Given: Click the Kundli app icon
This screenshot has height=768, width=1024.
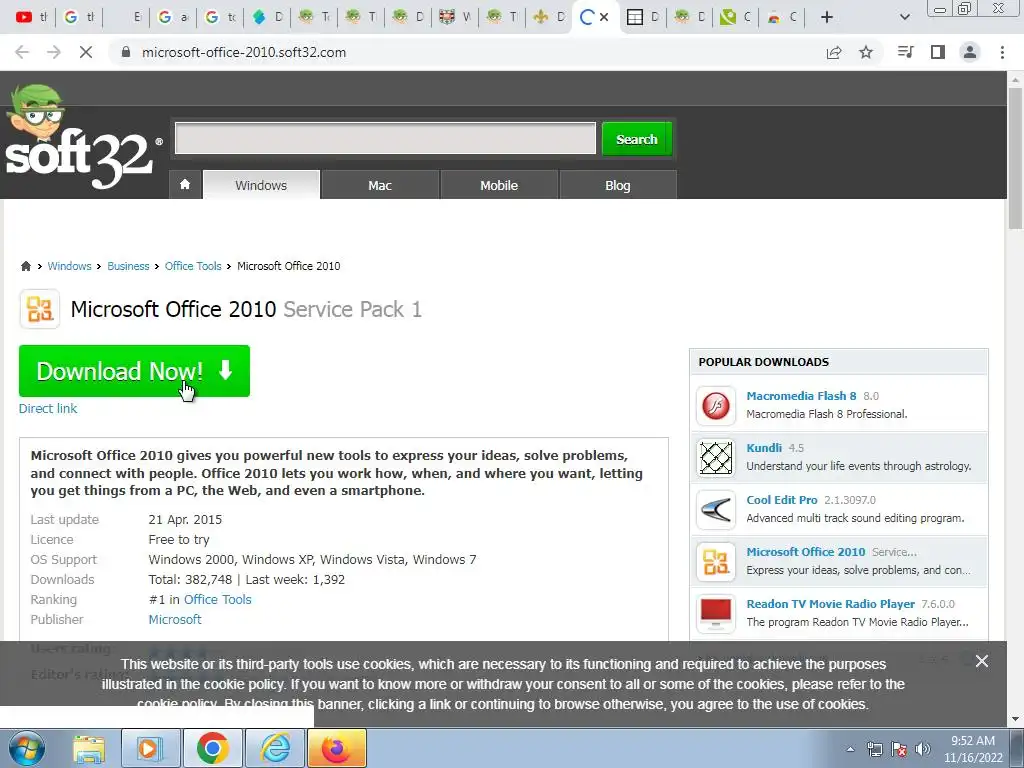Looking at the screenshot, I should [x=716, y=458].
